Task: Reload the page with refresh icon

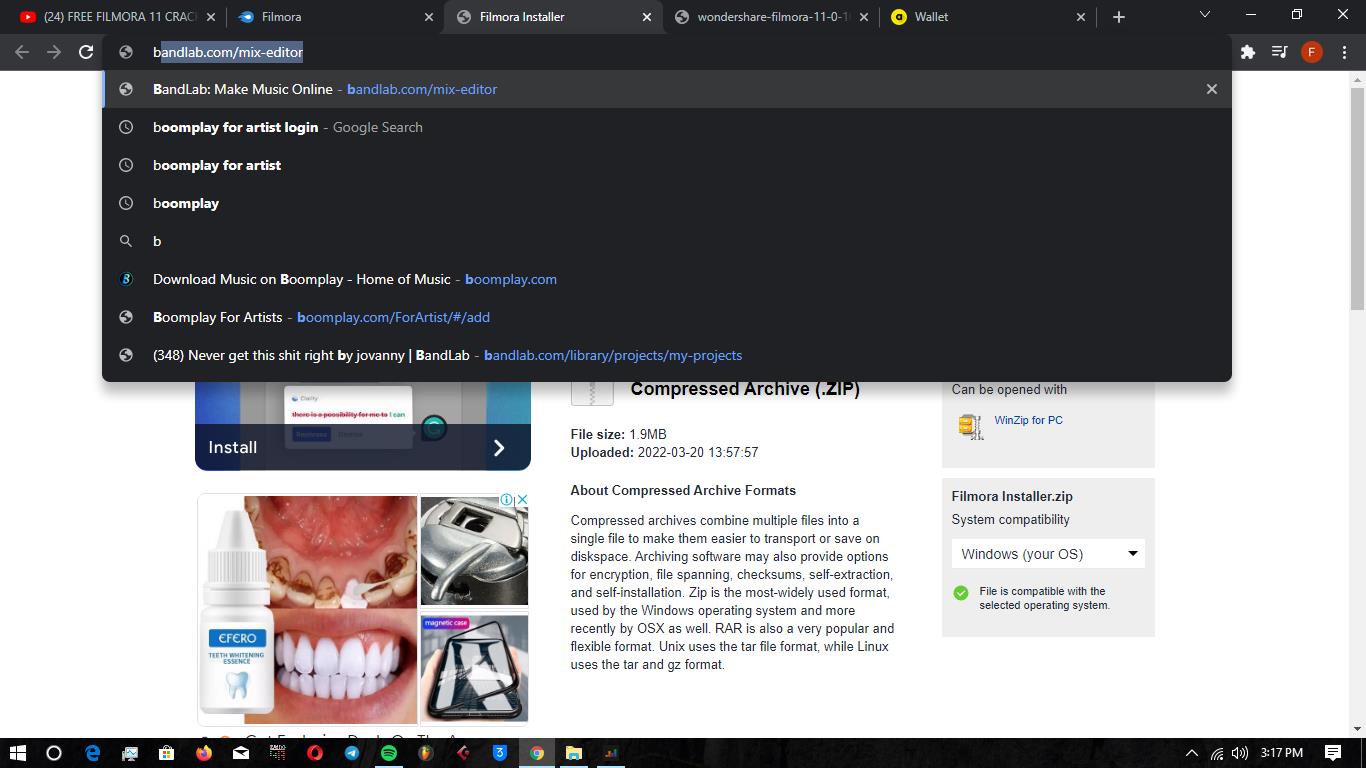Action: click(86, 52)
